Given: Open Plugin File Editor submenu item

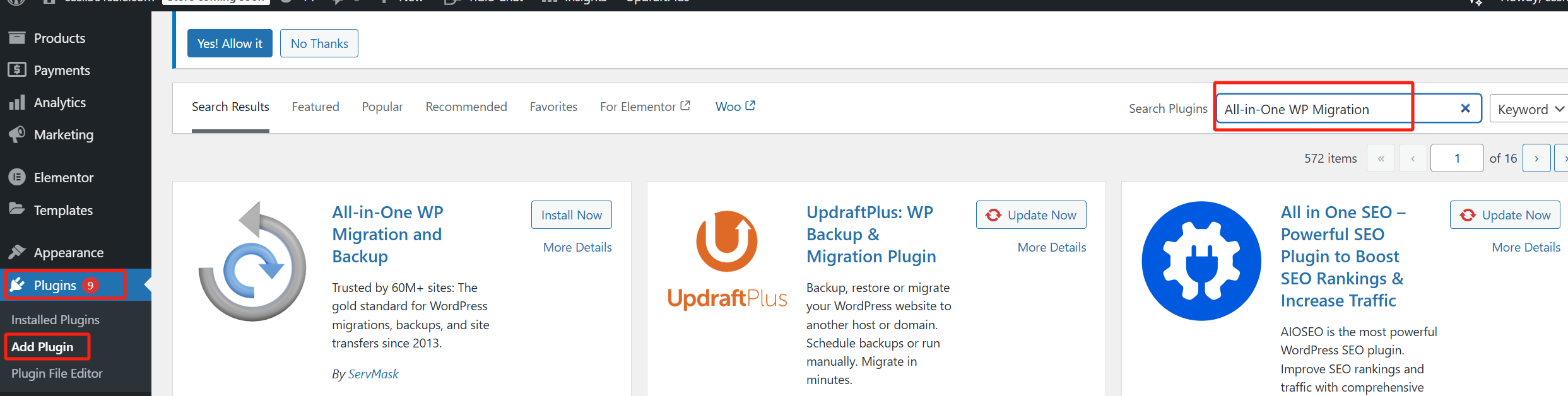Looking at the screenshot, I should 57,373.
